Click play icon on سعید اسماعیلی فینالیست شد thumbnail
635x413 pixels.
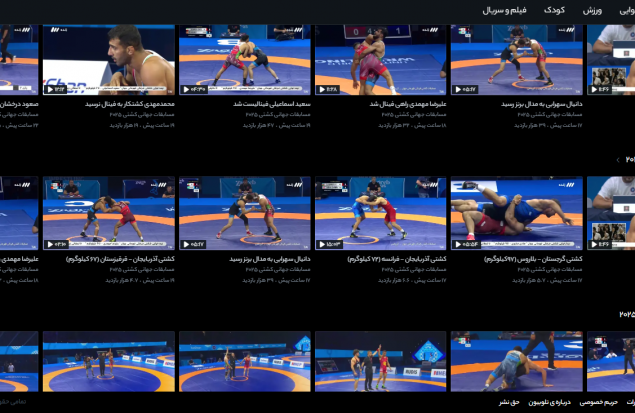(186, 89)
